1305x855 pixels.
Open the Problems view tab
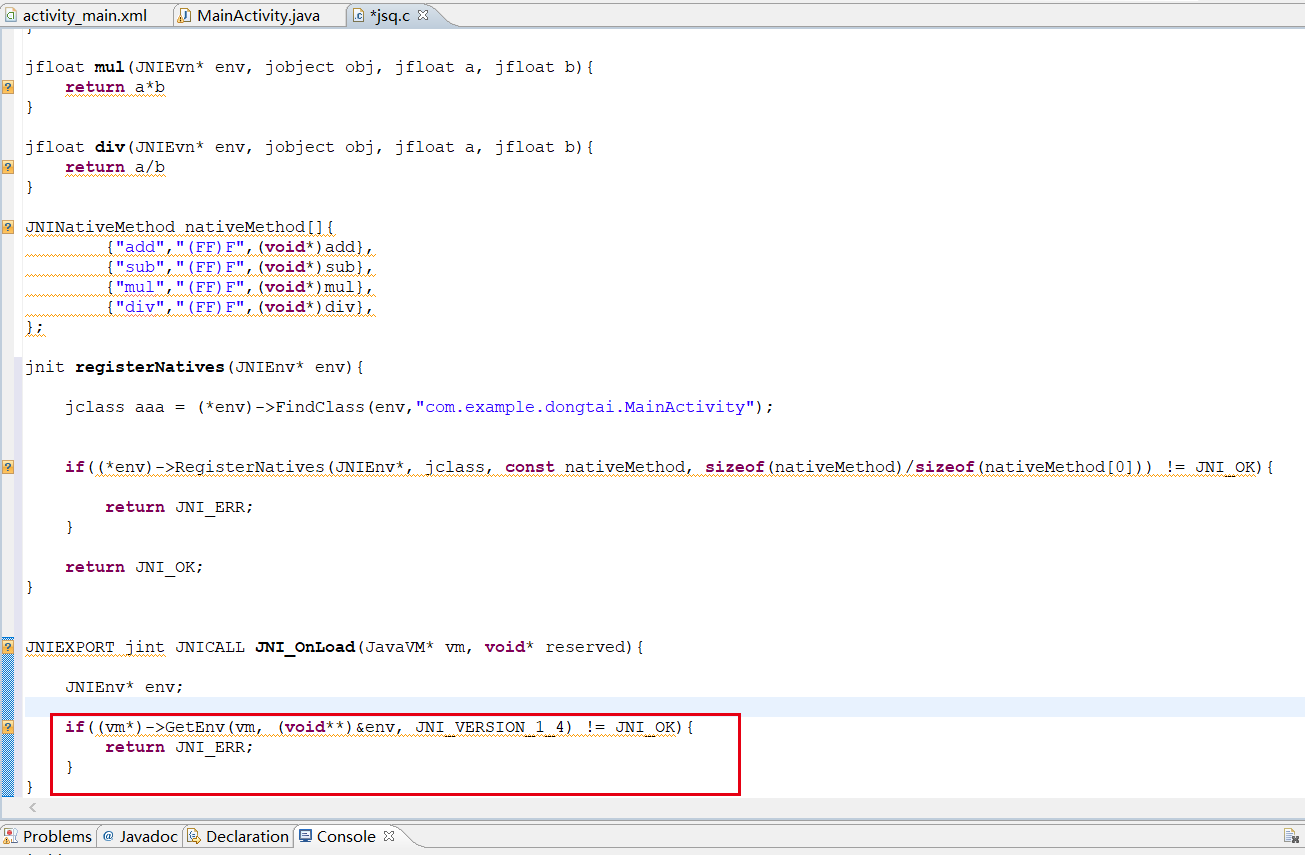[x=48, y=836]
